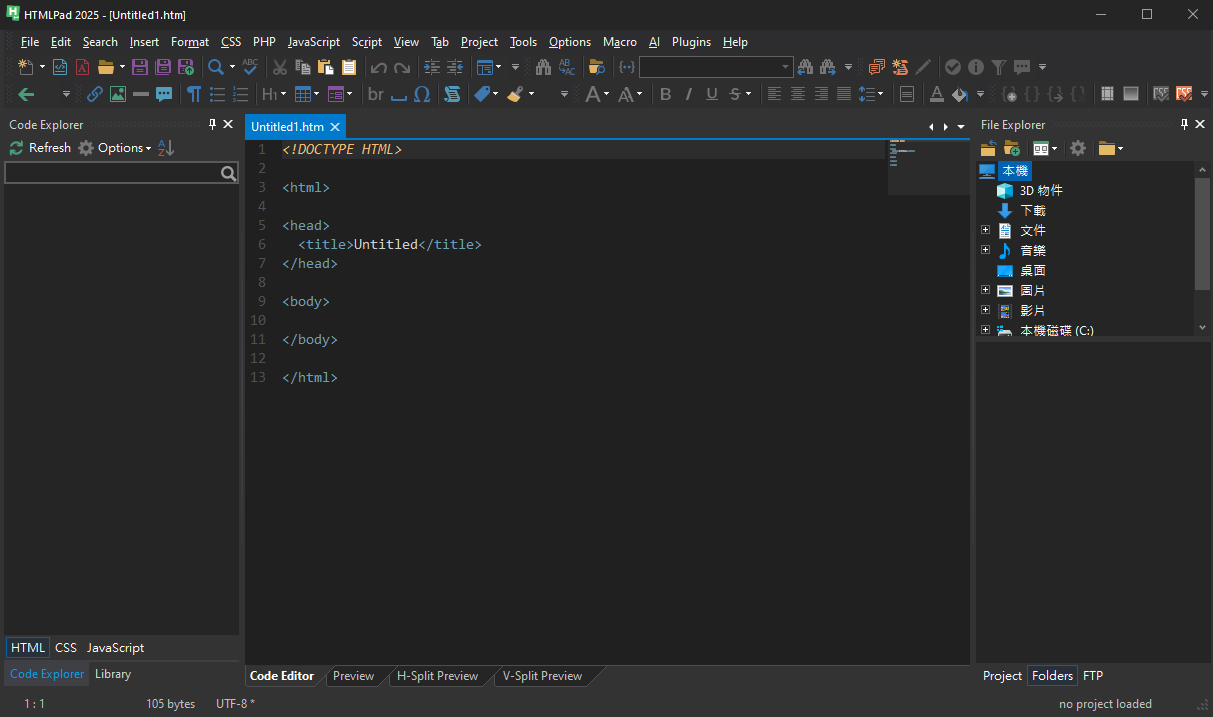Click the Save disk icon
Image resolution: width=1213 pixels, height=717 pixels.
[140, 67]
